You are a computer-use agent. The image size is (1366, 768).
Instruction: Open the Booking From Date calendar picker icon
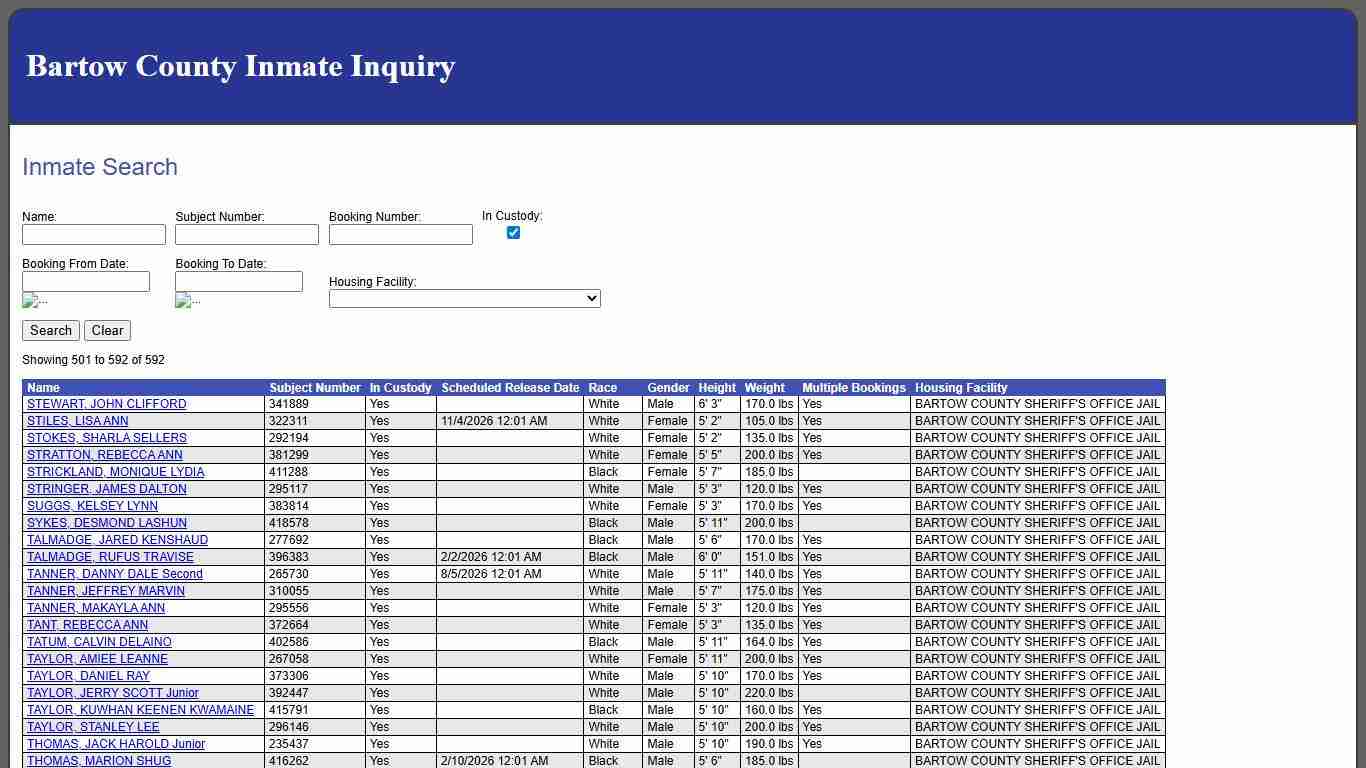click(34, 300)
